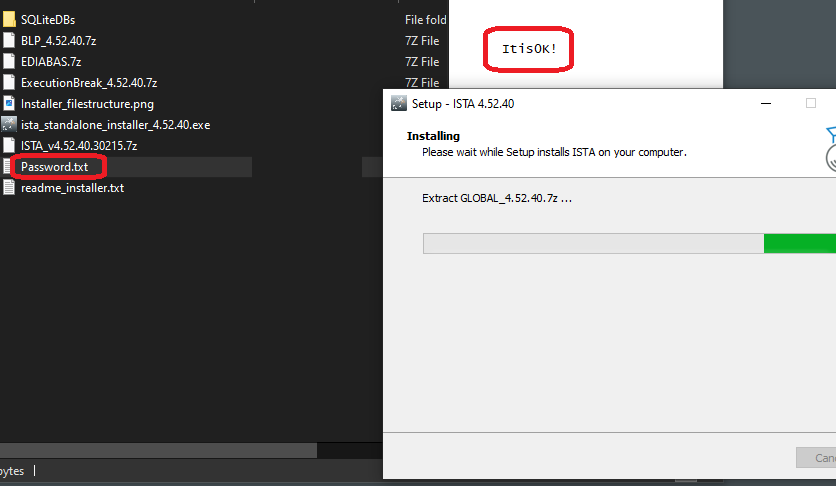This screenshot has height=486, width=836.
Task: Select ISTA_v4.52.40.30215.7z file name
Action: click(79, 145)
